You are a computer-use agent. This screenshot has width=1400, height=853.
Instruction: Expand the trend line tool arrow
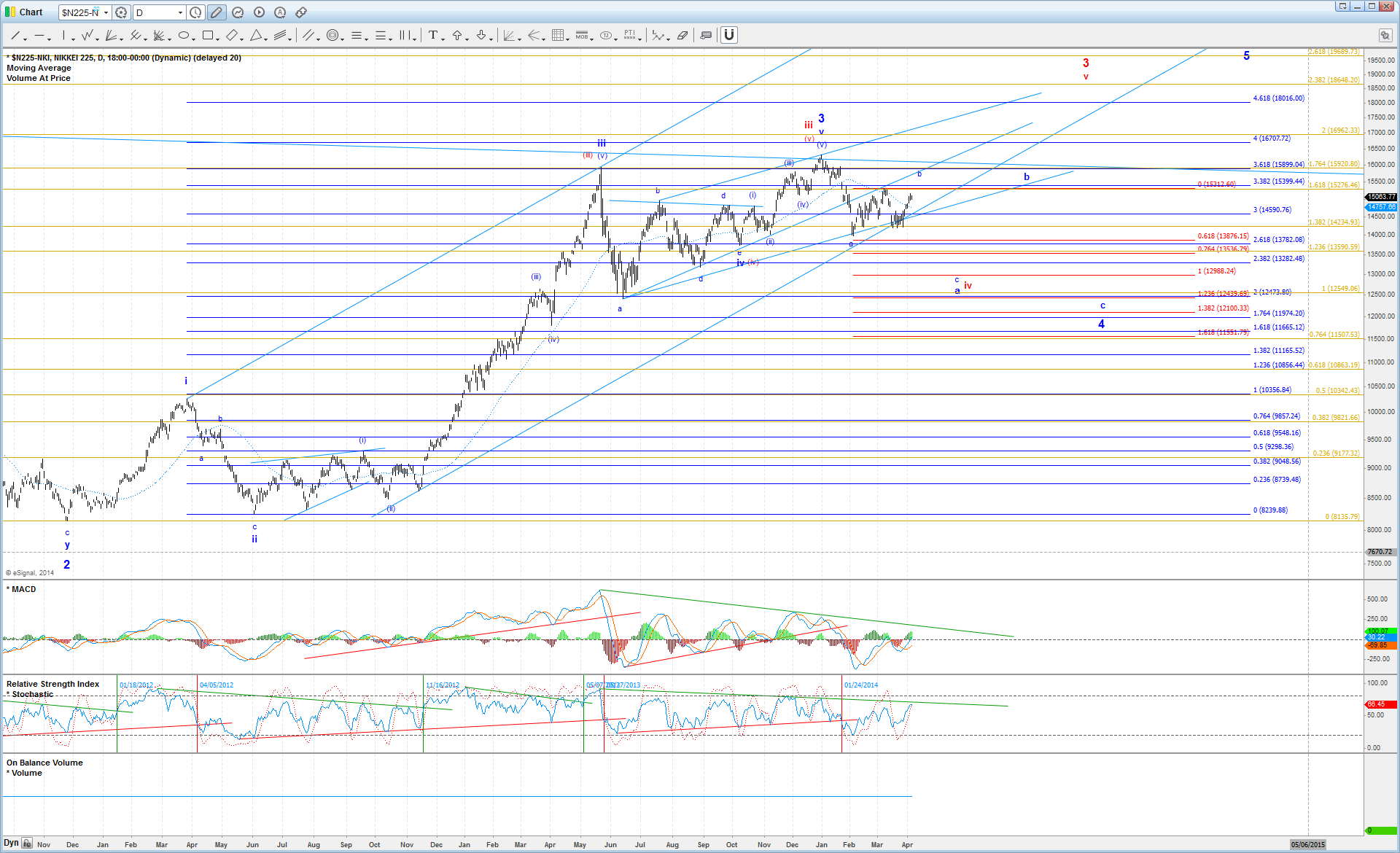[x=25, y=39]
